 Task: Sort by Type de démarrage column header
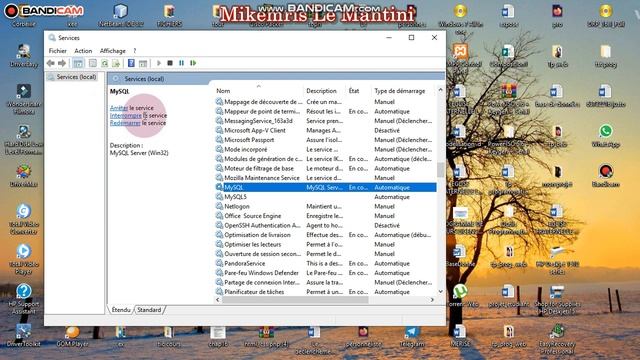[x=404, y=91]
